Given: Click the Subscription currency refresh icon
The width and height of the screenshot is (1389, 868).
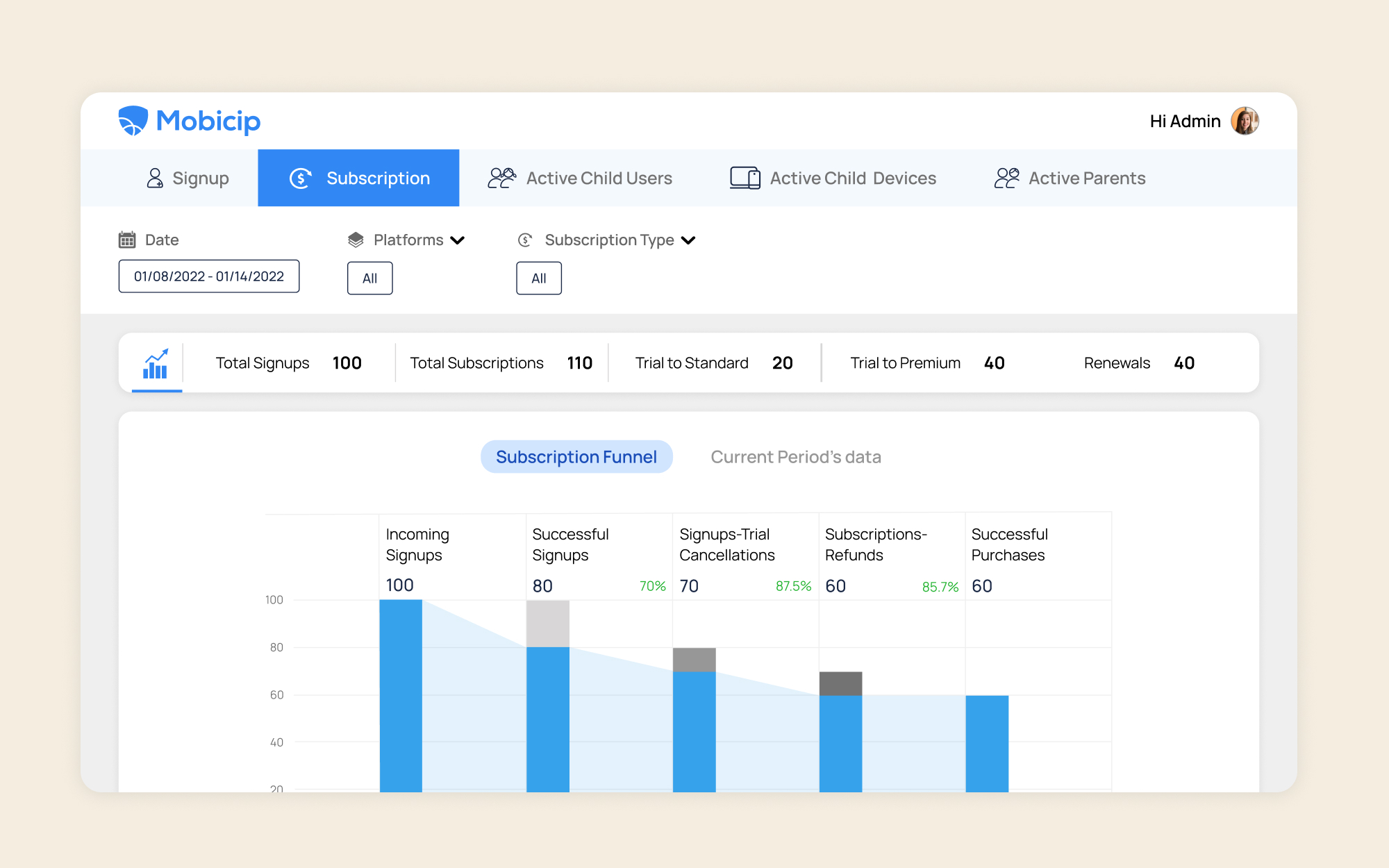Looking at the screenshot, I should click(x=301, y=178).
